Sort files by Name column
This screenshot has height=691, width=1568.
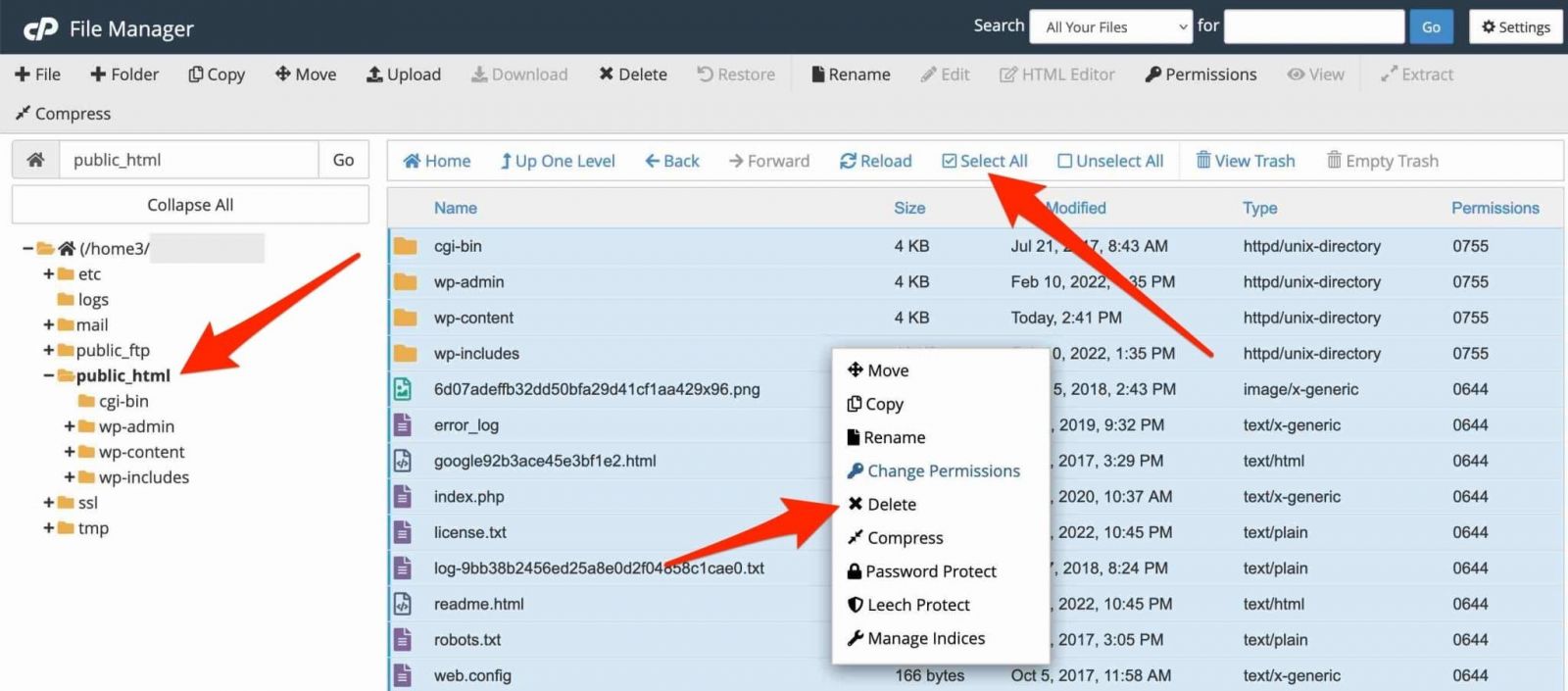[x=456, y=209]
